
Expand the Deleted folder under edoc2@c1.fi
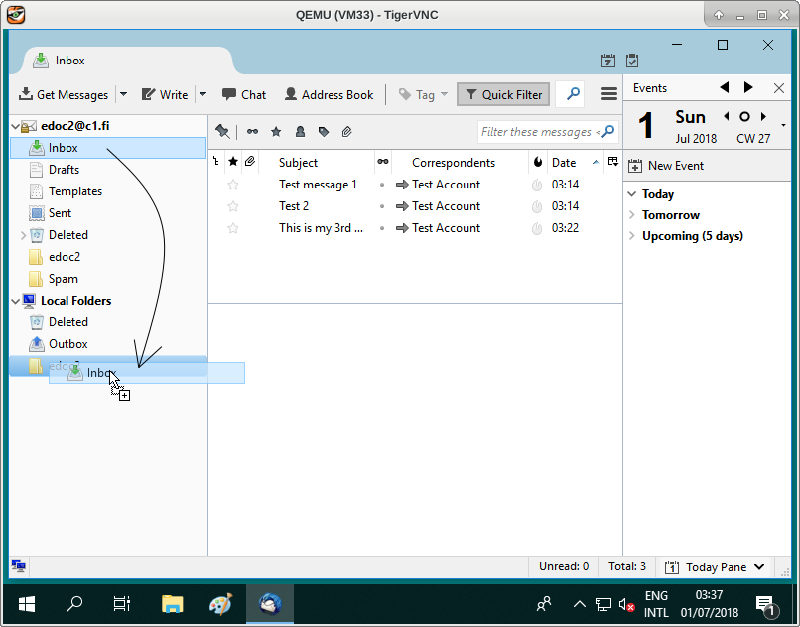point(23,235)
